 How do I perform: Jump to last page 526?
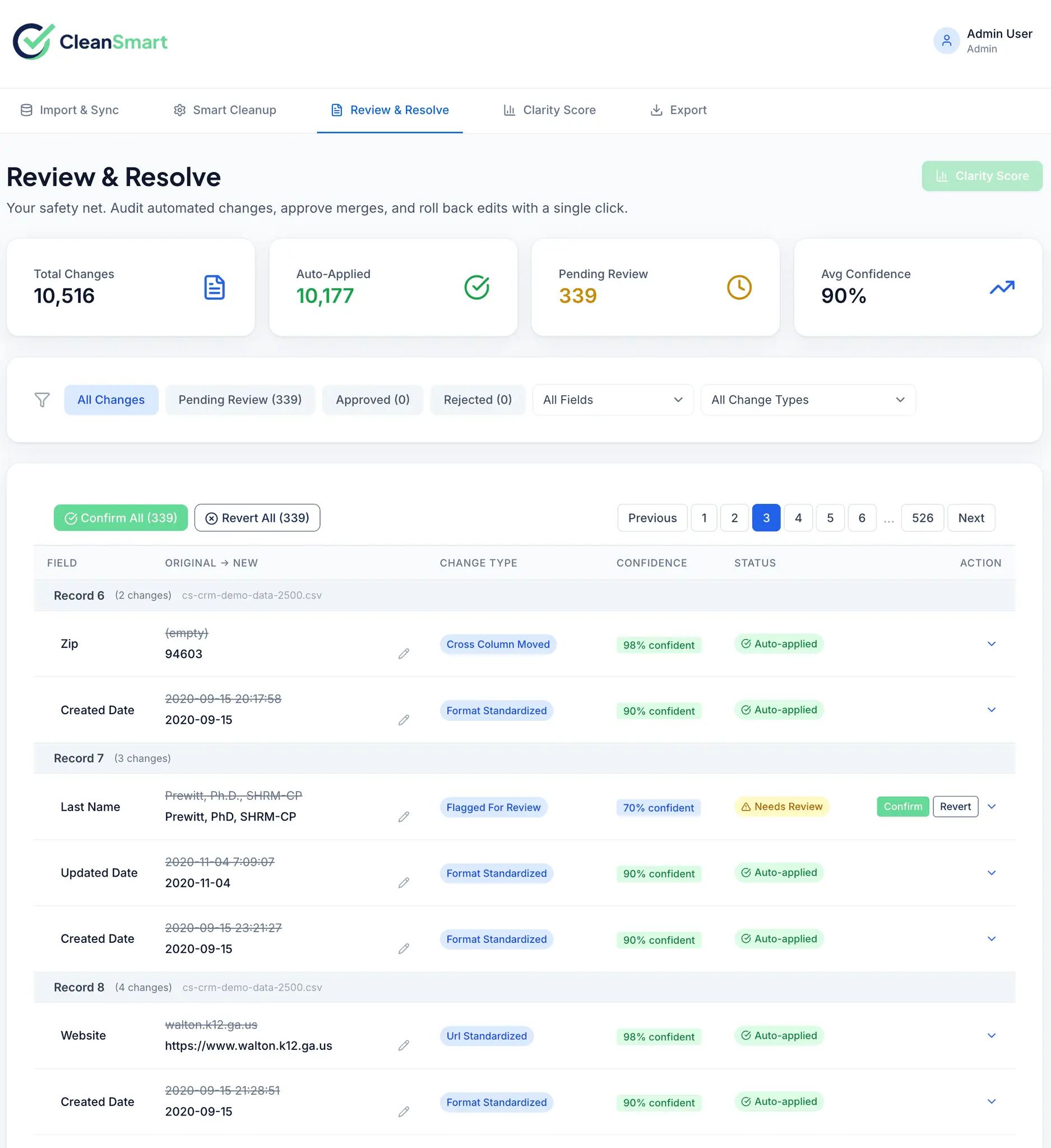[922, 517]
